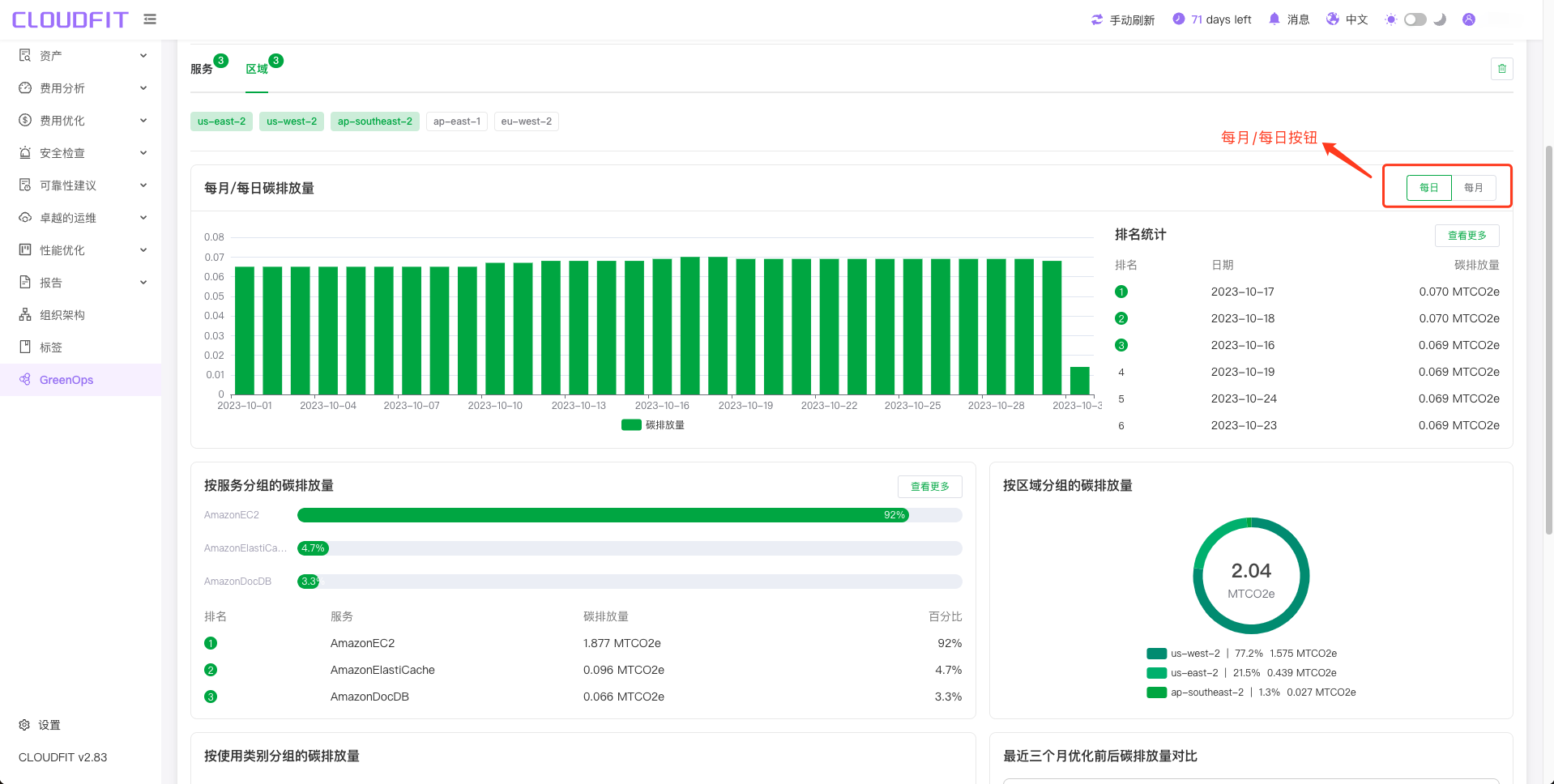This screenshot has width=1554, height=784.
Task: Click the 组织架构 hierarchy icon
Action: (x=25, y=314)
